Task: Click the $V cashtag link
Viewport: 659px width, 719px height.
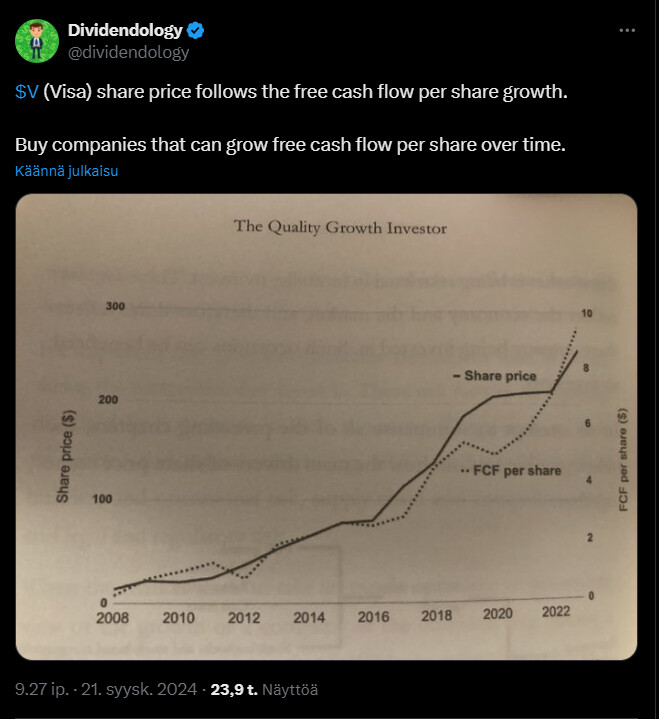Action: coord(26,92)
